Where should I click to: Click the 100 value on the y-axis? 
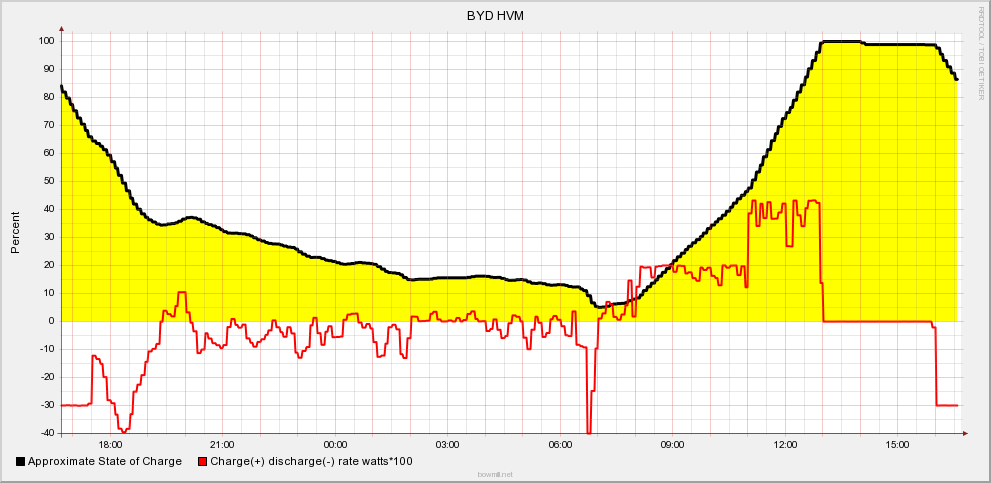45,41
